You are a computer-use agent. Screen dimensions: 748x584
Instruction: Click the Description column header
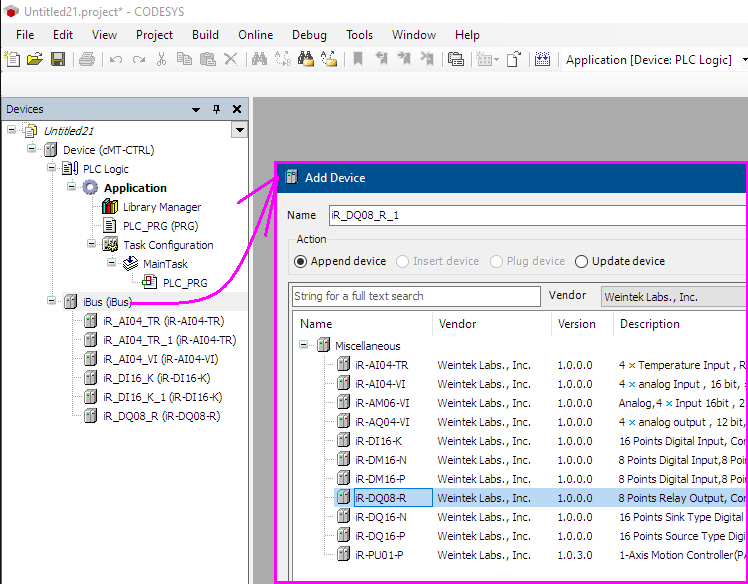coord(680,324)
